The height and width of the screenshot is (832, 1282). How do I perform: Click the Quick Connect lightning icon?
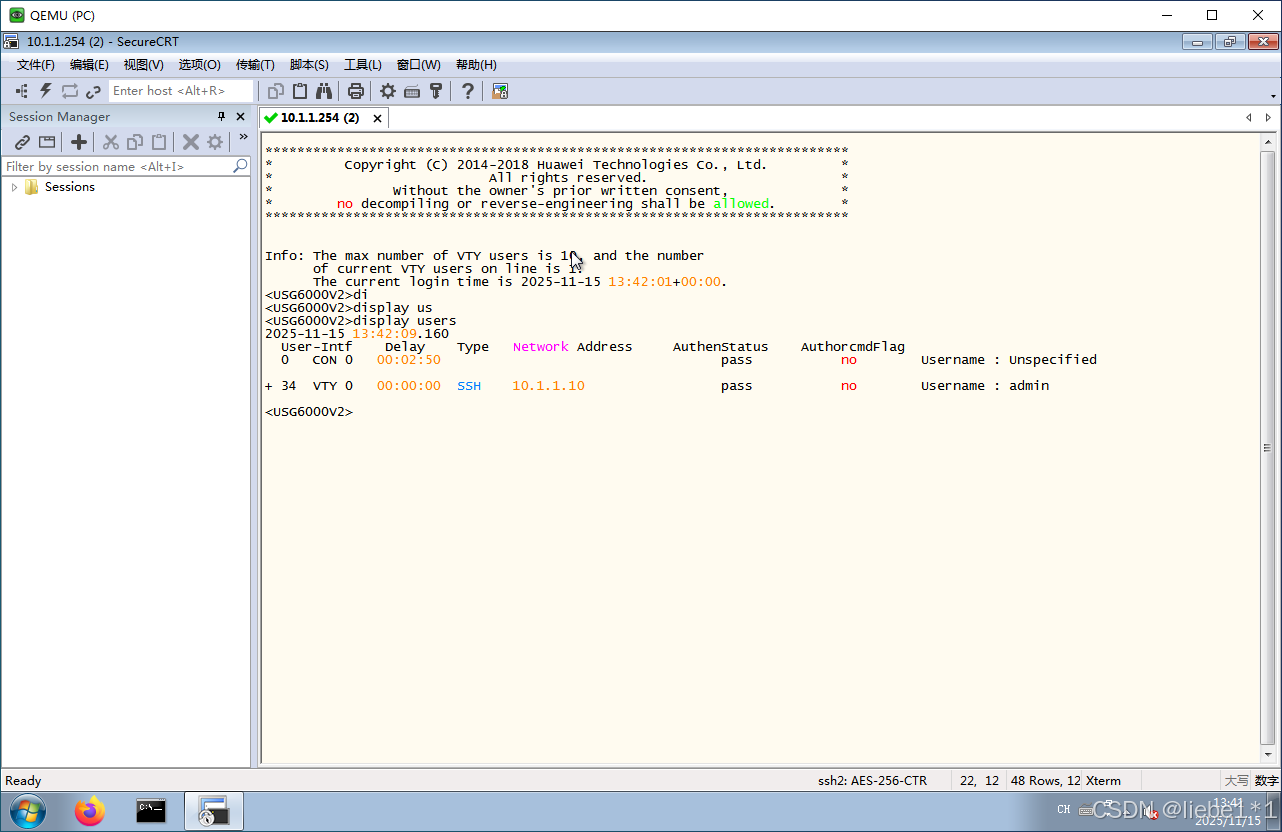[x=46, y=91]
